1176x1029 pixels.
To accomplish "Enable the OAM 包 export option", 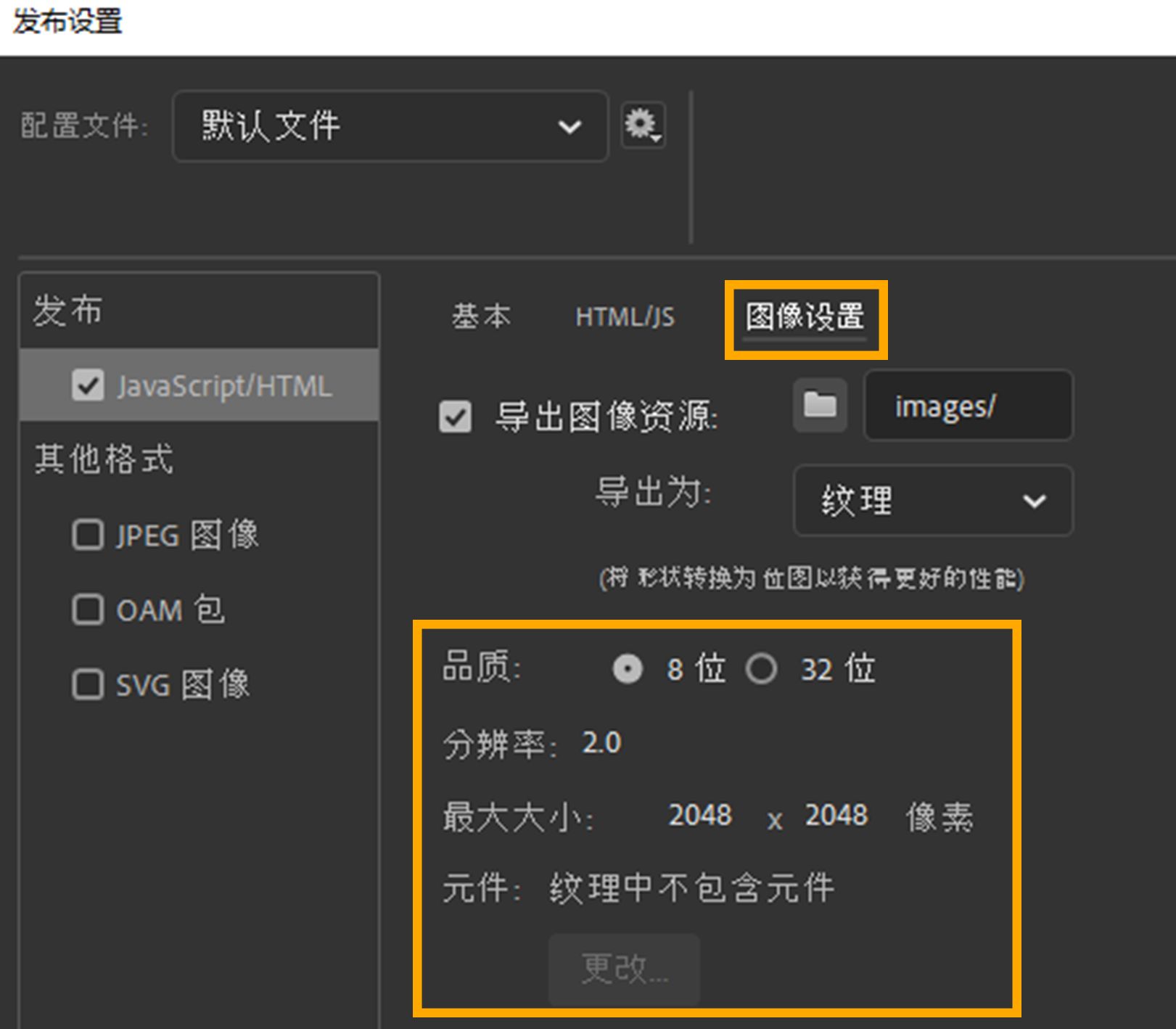I will [x=87, y=610].
